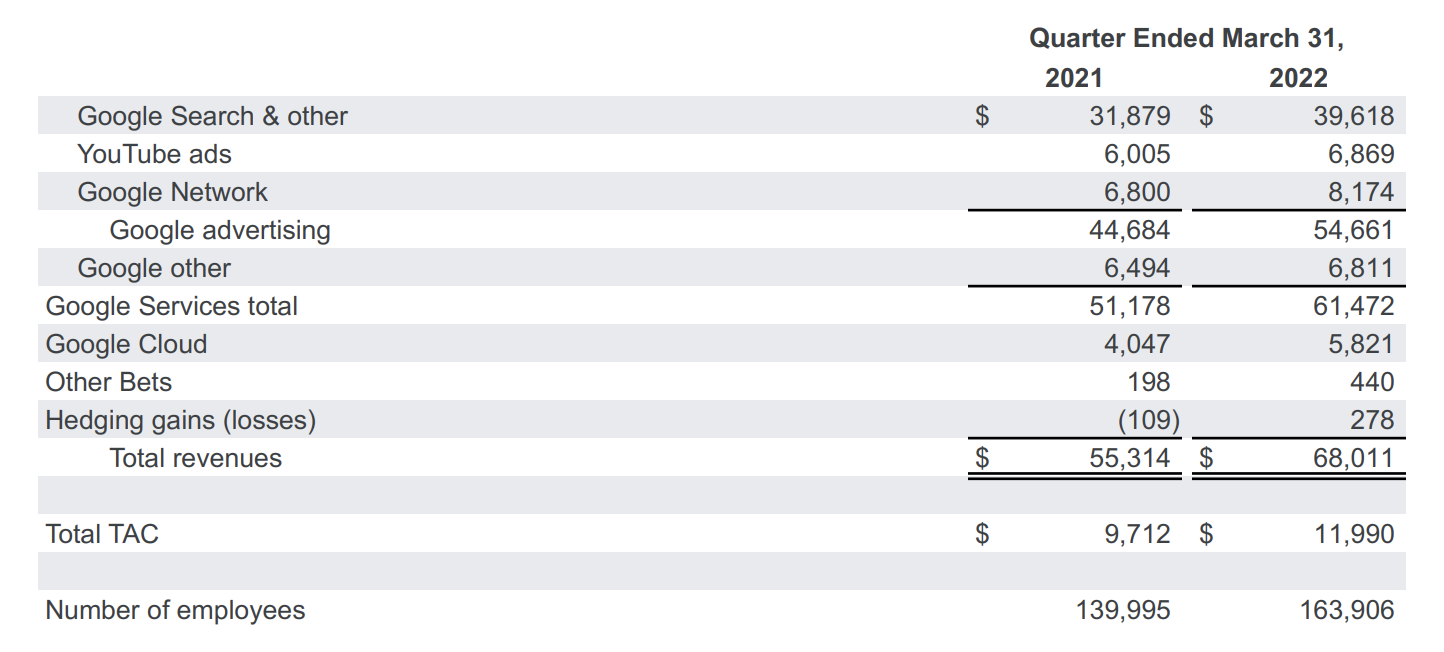The image size is (1444, 652).
Task: Select the 2021 column header
Action: point(1074,78)
